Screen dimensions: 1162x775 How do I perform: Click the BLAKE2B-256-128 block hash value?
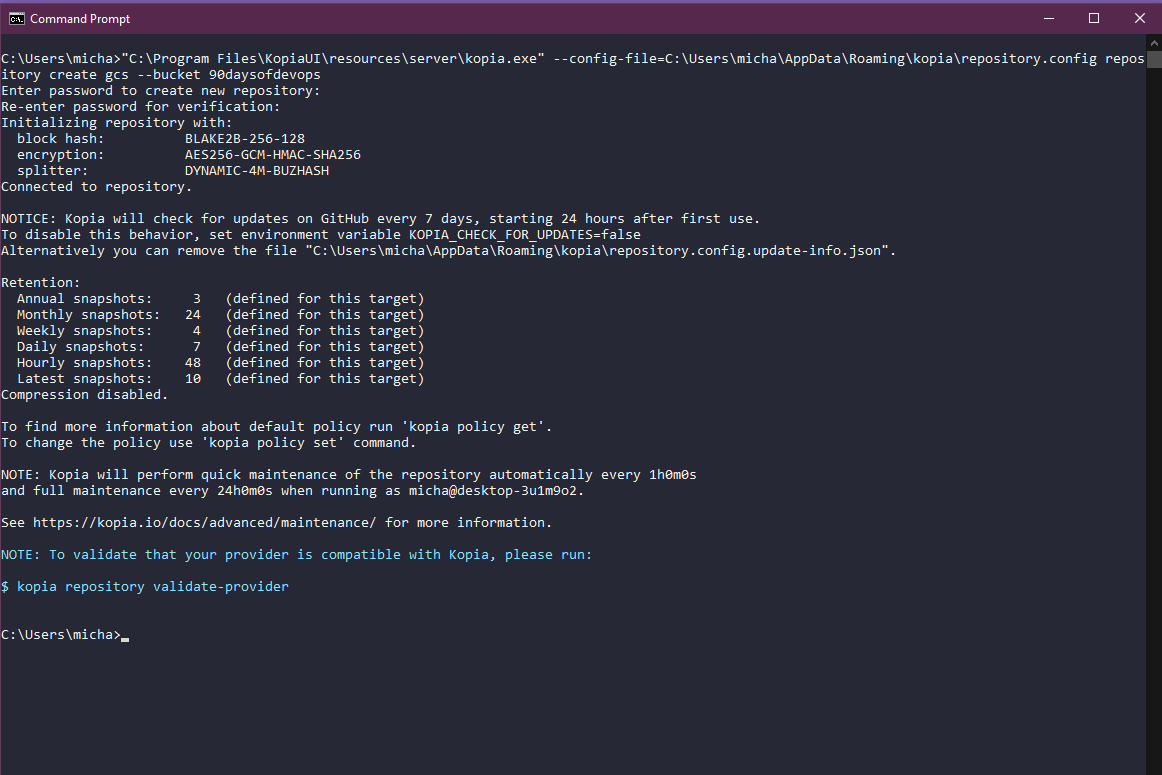pos(244,138)
